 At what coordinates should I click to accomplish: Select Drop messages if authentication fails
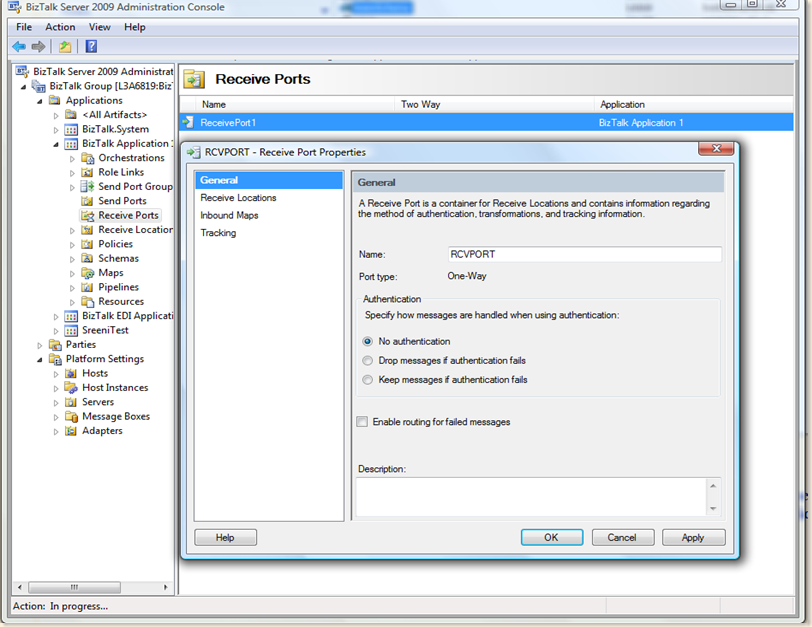click(x=368, y=361)
